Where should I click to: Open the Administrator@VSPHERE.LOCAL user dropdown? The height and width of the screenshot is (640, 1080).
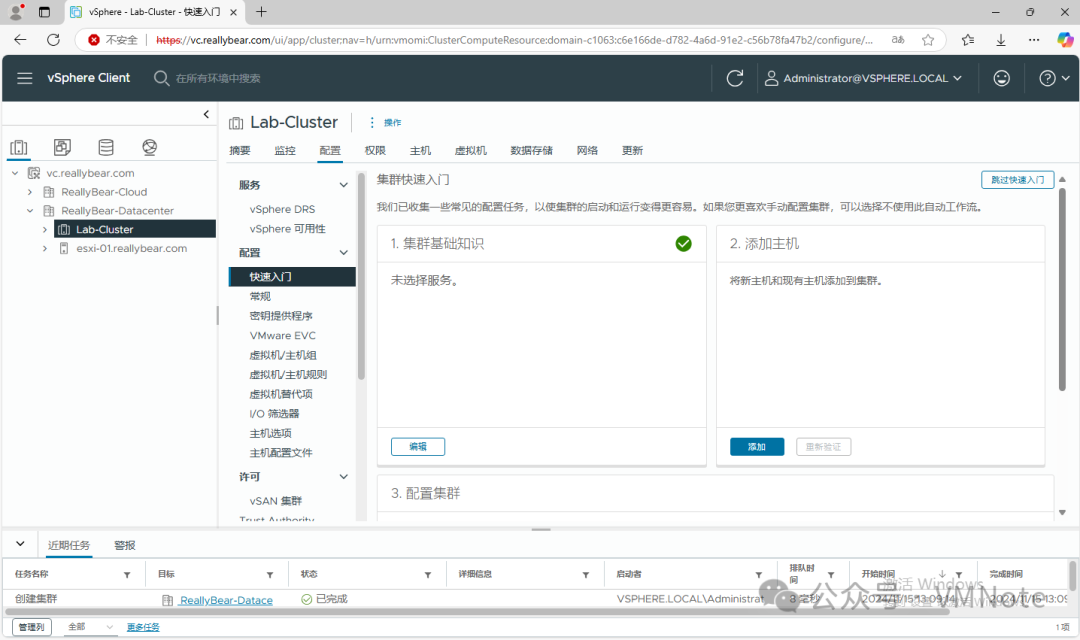pyautogui.click(x=863, y=79)
